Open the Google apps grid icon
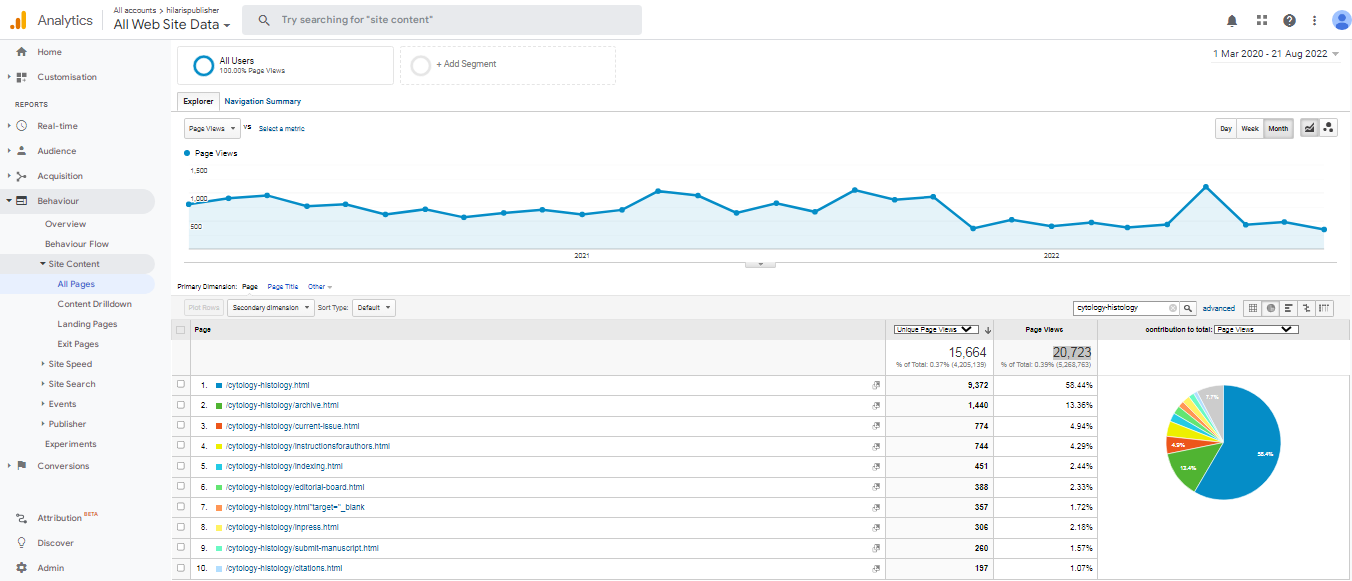Viewport: 1352px width, 581px height. point(1261,20)
